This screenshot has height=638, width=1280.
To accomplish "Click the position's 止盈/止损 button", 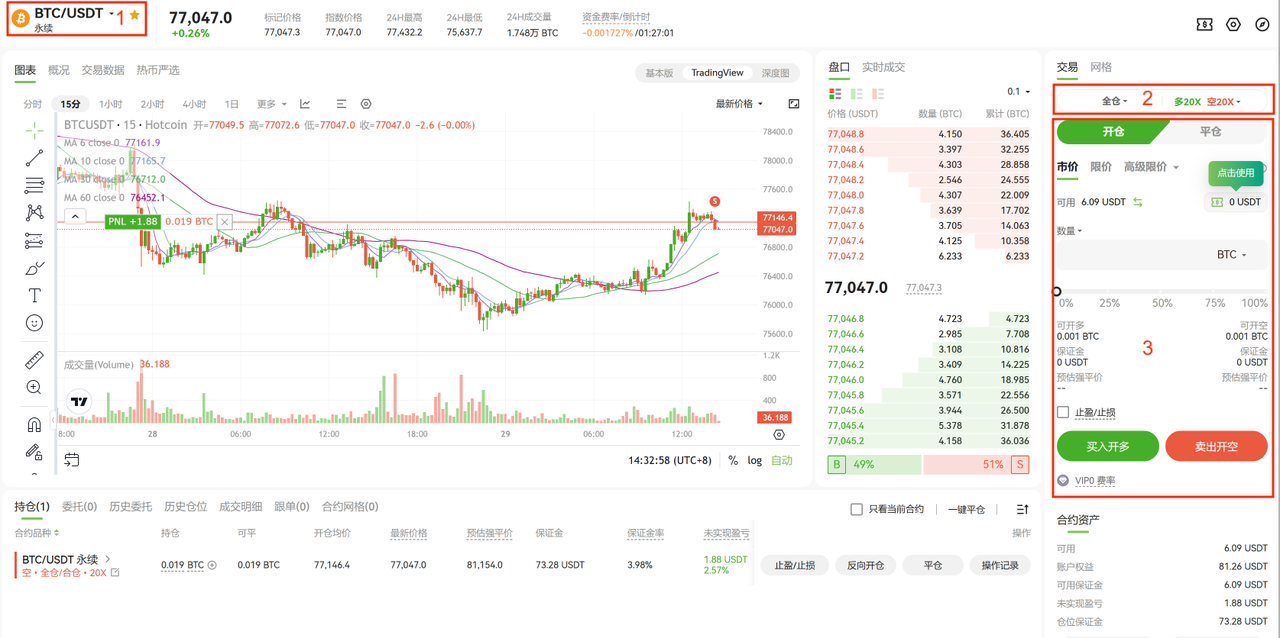I will click(794, 565).
